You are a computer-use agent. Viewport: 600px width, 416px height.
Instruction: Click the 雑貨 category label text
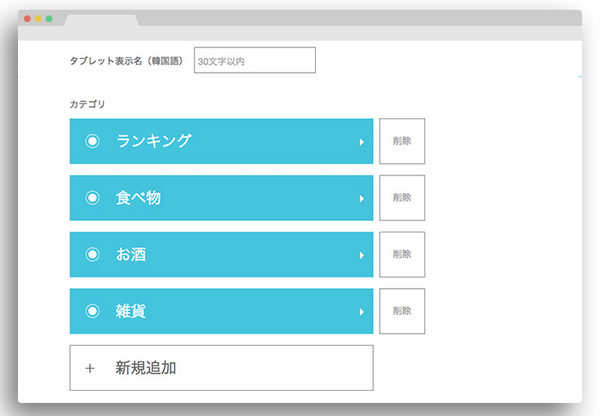(131, 311)
